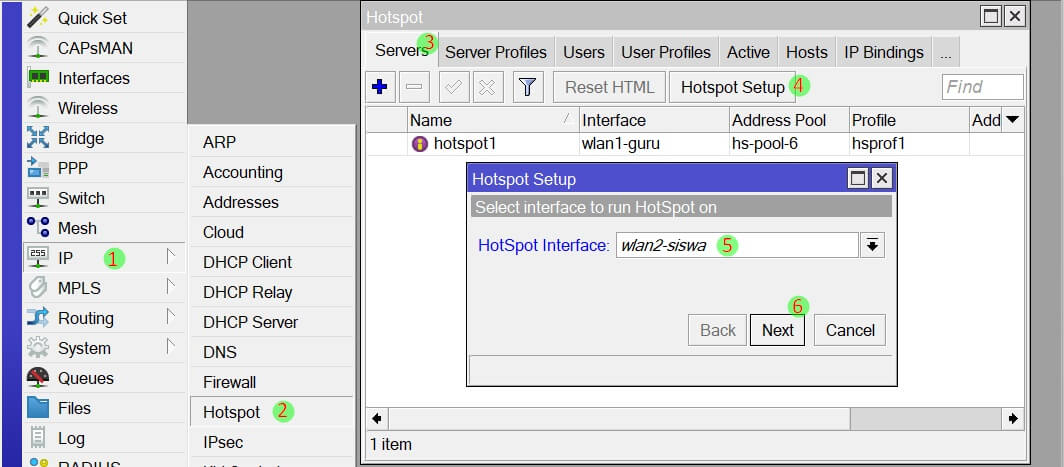Screen dimensions: 1064x467
Task: Click the Routing icon in sidebar
Action: [x=38, y=318]
